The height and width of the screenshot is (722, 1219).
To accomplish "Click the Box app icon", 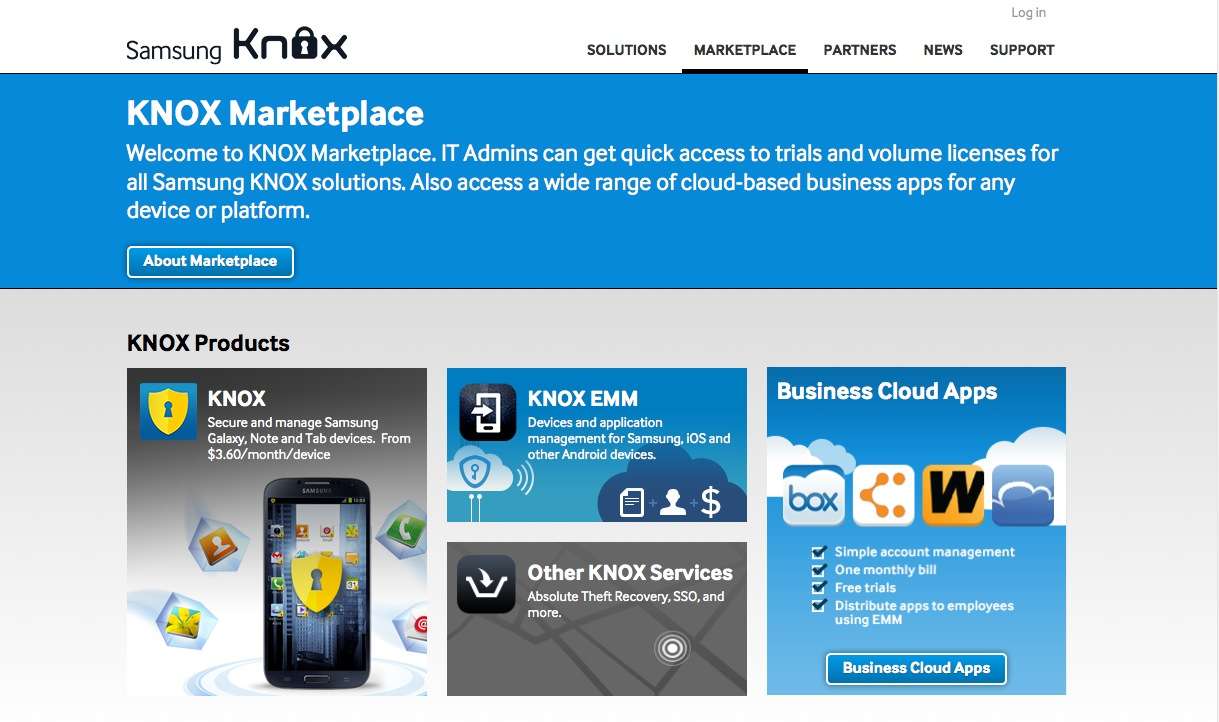I will [x=813, y=496].
